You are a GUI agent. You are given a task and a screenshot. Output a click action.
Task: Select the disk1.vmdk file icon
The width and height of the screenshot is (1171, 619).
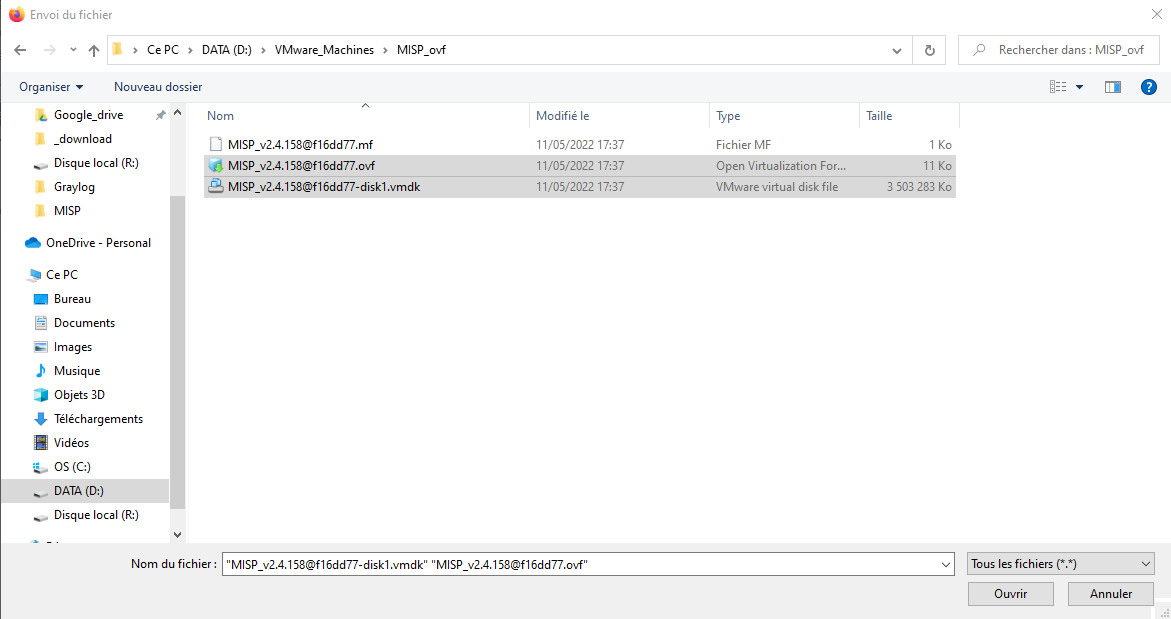(x=215, y=187)
